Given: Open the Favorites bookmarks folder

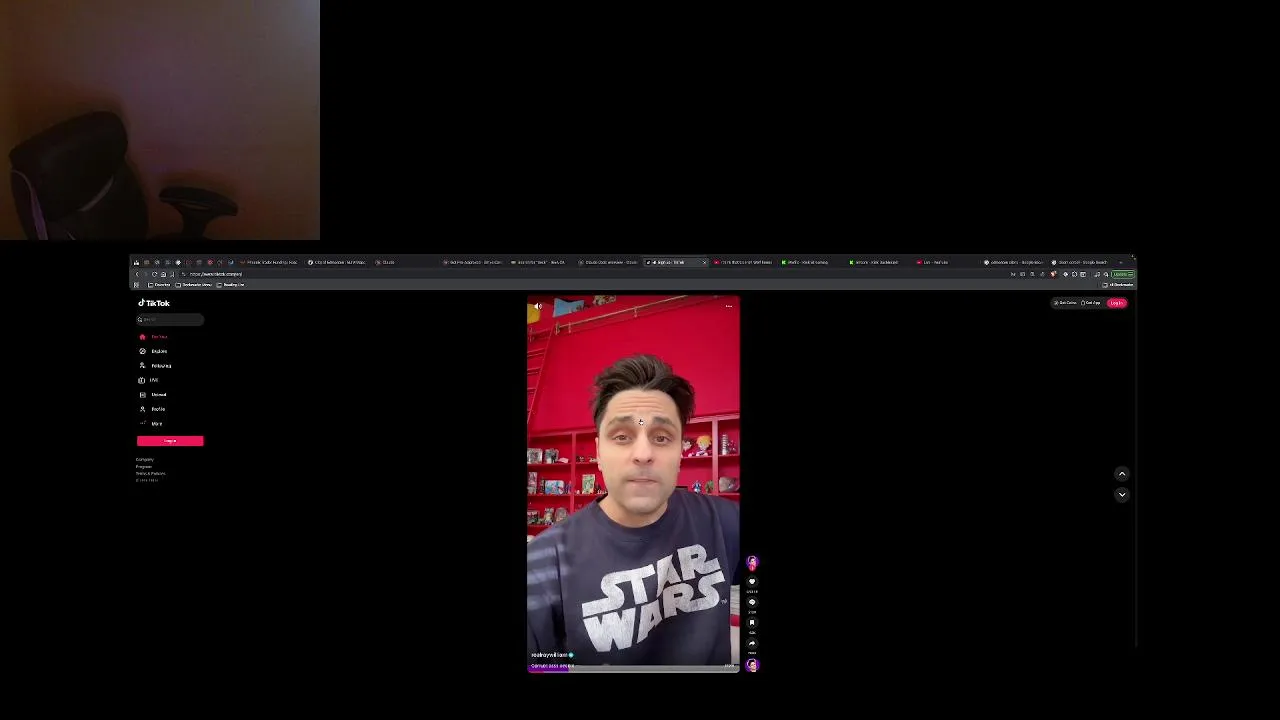Looking at the screenshot, I should (158, 285).
